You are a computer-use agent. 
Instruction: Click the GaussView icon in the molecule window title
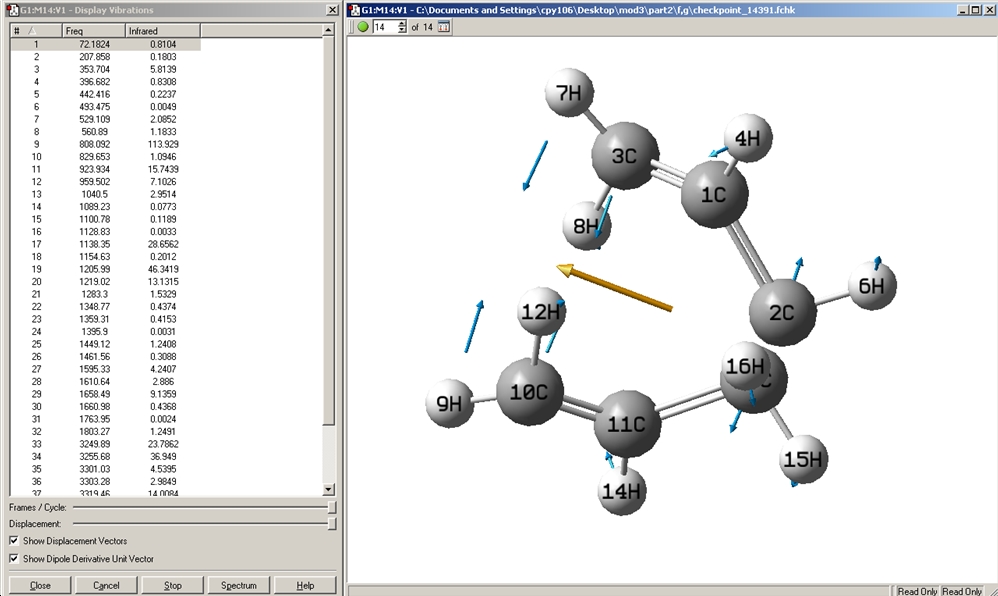coord(355,10)
